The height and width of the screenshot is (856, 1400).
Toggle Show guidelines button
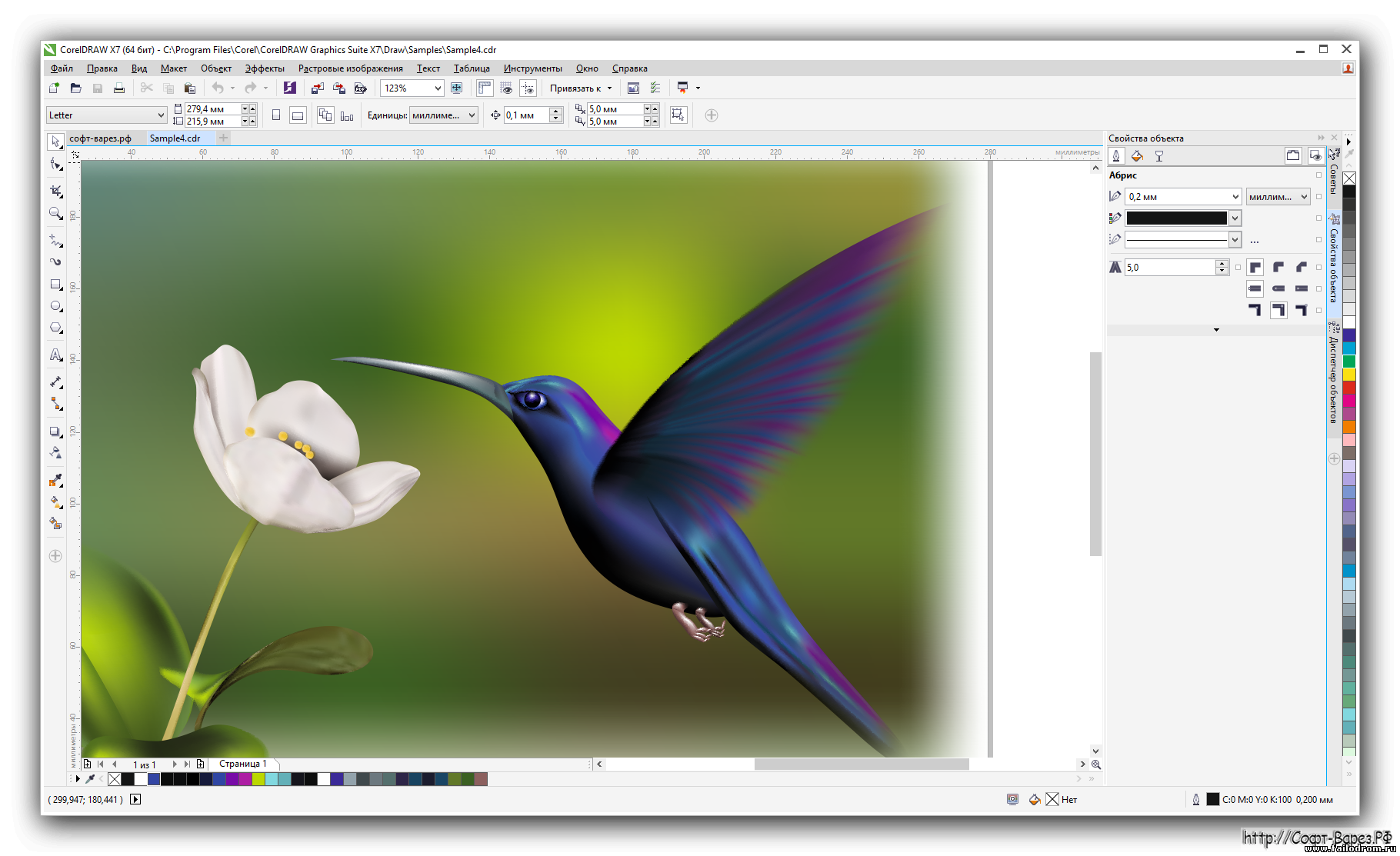pyautogui.click(x=528, y=88)
